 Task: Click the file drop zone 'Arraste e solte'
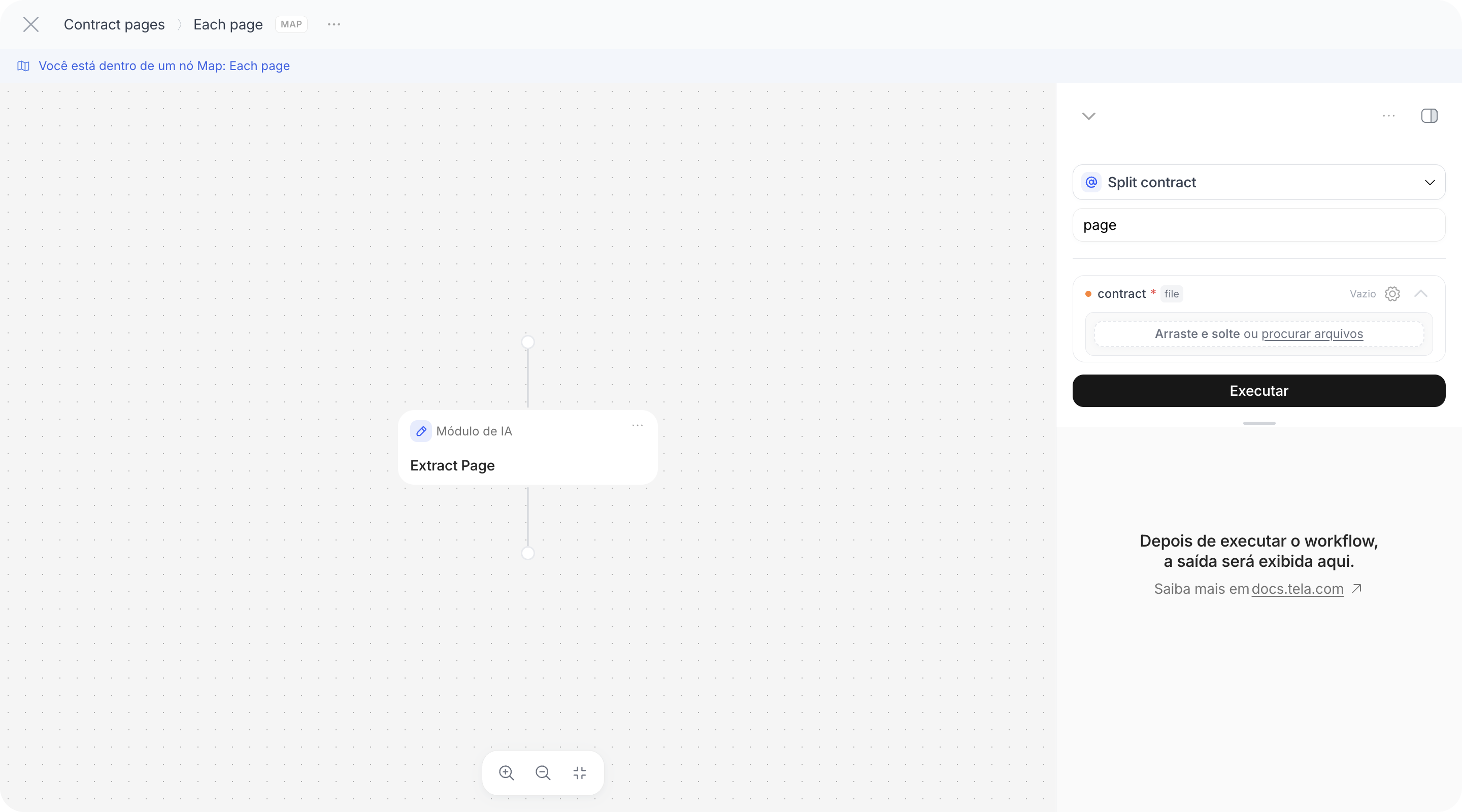click(x=1259, y=333)
